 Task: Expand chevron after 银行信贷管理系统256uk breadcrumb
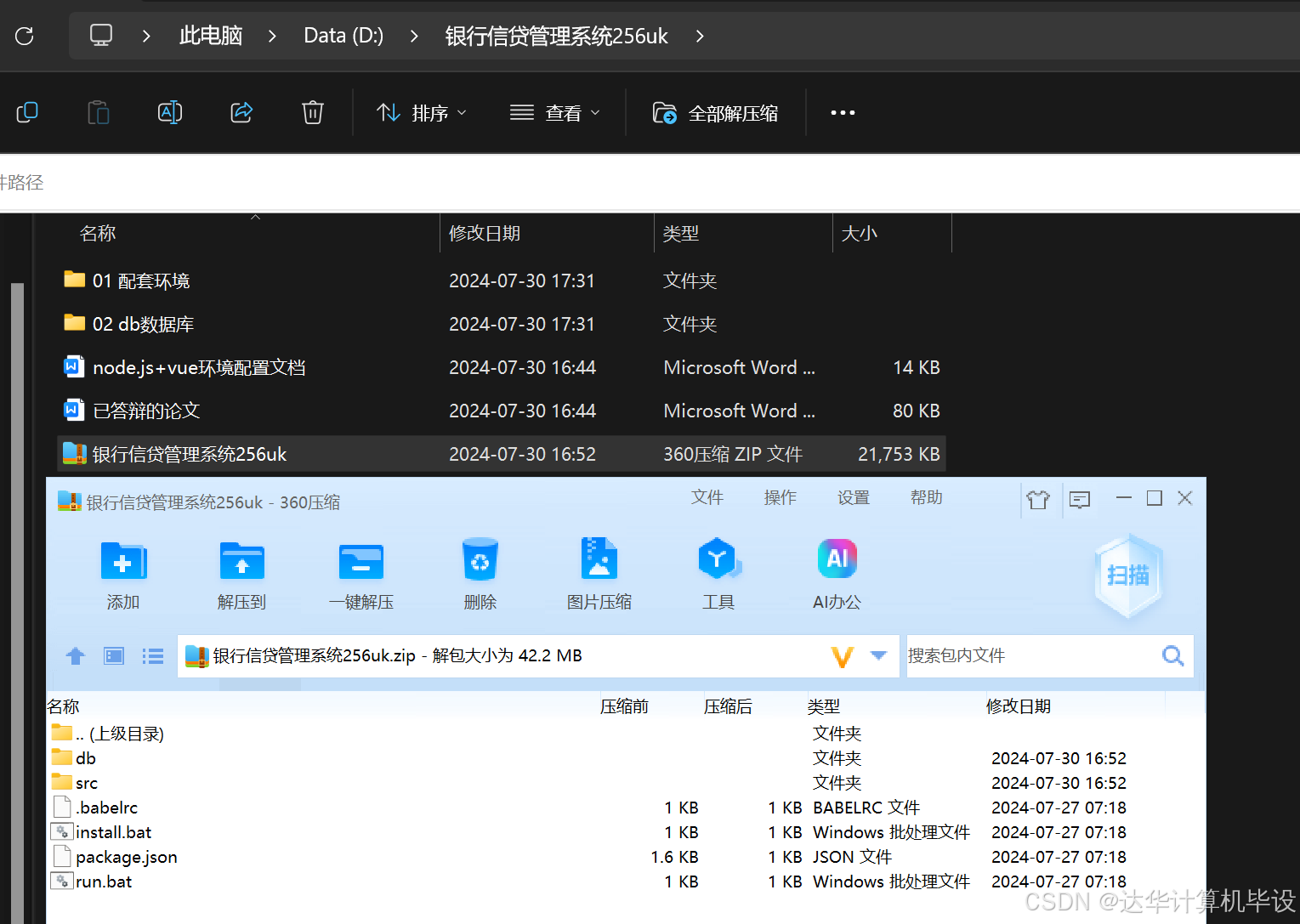pos(700,36)
